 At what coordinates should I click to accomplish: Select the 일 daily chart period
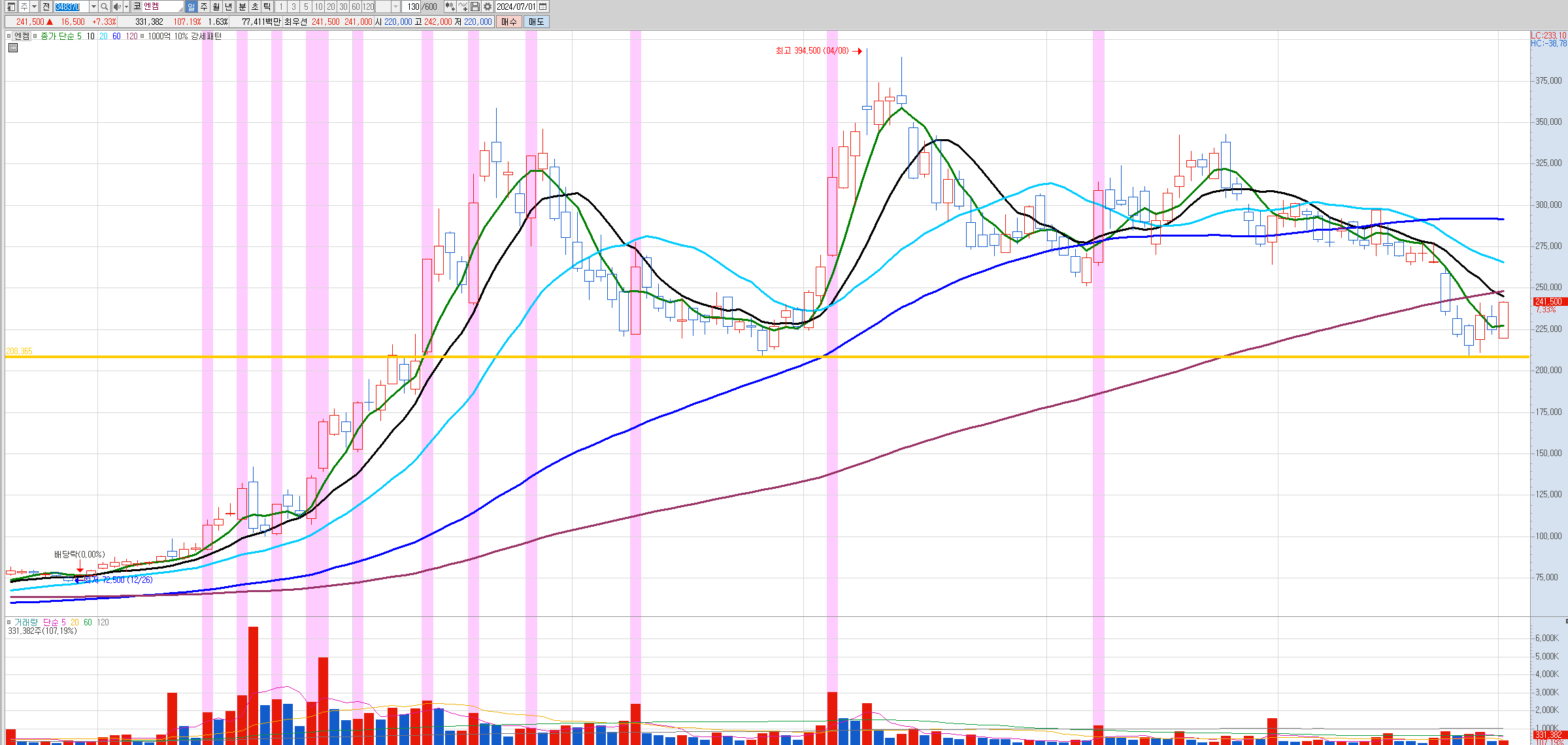[191, 7]
